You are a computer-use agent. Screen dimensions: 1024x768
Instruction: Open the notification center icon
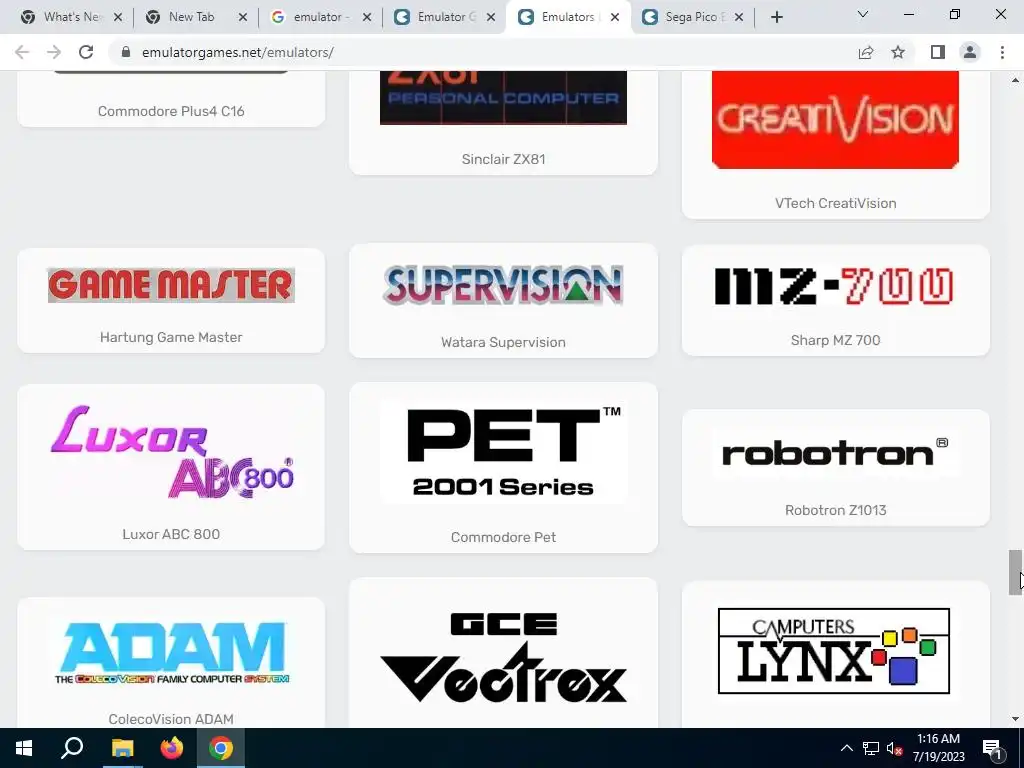992,749
